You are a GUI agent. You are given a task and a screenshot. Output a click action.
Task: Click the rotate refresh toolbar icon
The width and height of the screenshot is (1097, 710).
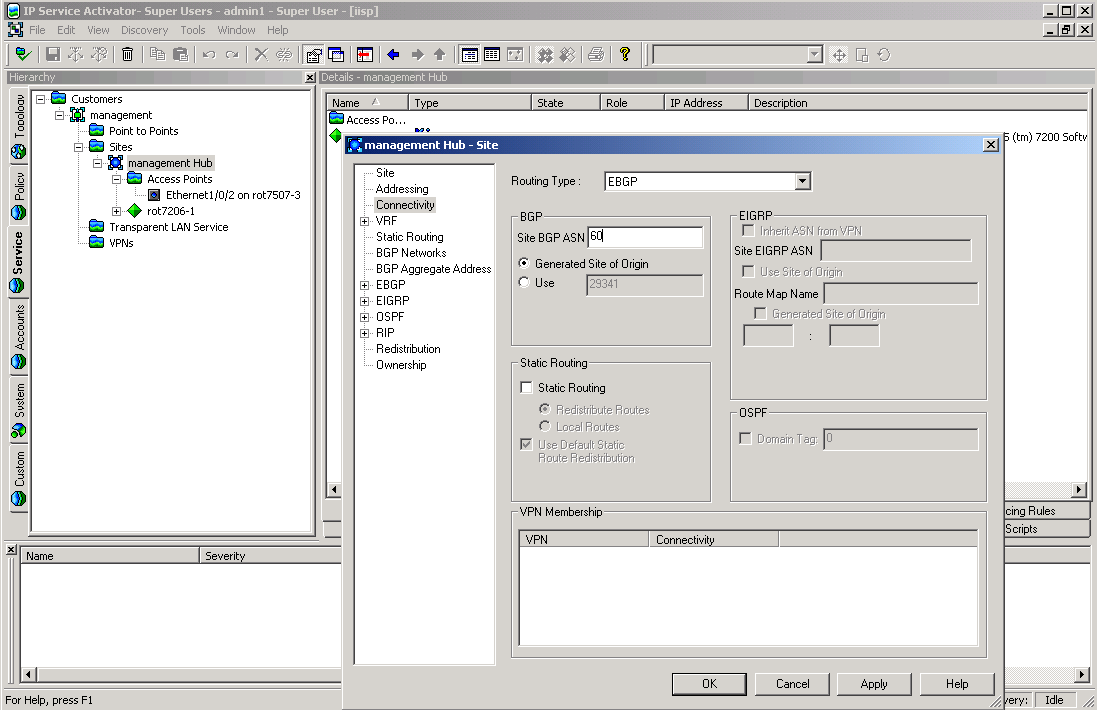884,55
